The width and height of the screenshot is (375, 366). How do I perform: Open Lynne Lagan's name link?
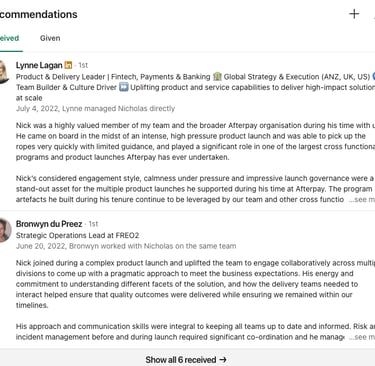click(39, 65)
